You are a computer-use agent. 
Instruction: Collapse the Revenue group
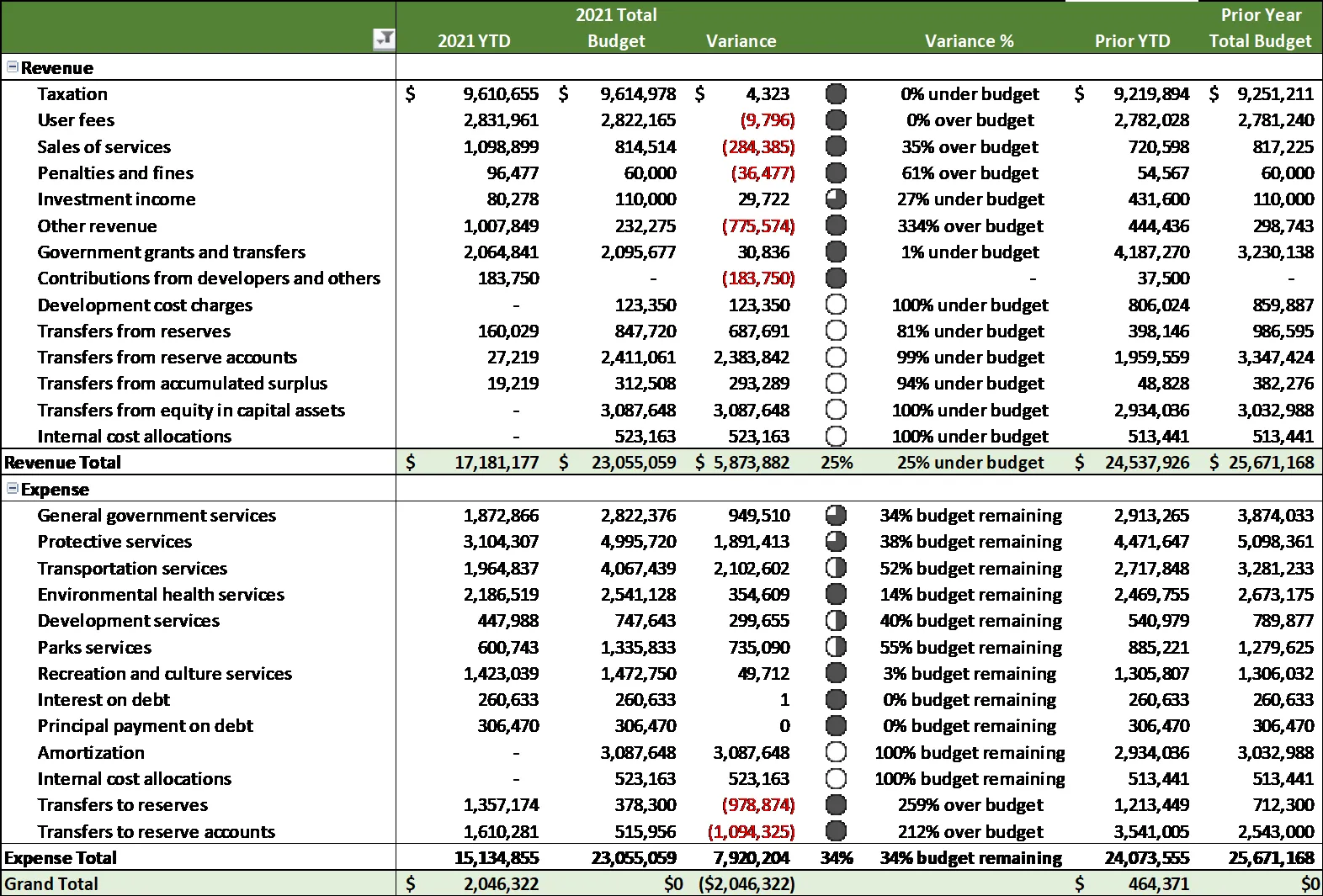click(12, 66)
